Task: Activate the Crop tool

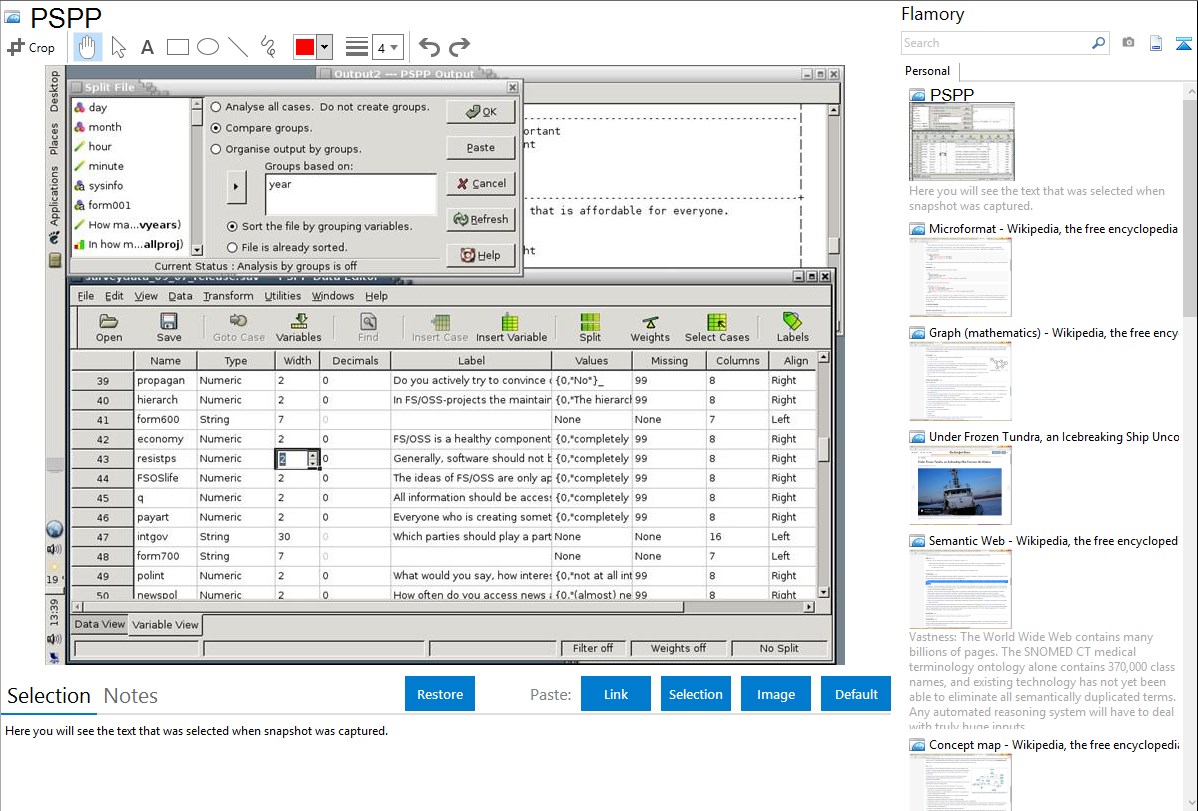Action: (x=31, y=47)
